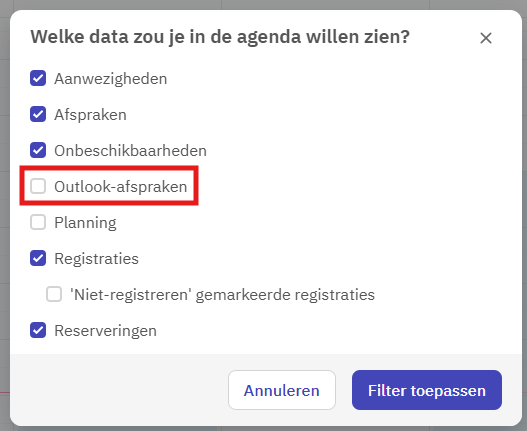Viewport: 527px width, 431px height.
Task: Enable 'Niet-registreren' gemarkeerde registraties checkbox
Action: click(54, 294)
